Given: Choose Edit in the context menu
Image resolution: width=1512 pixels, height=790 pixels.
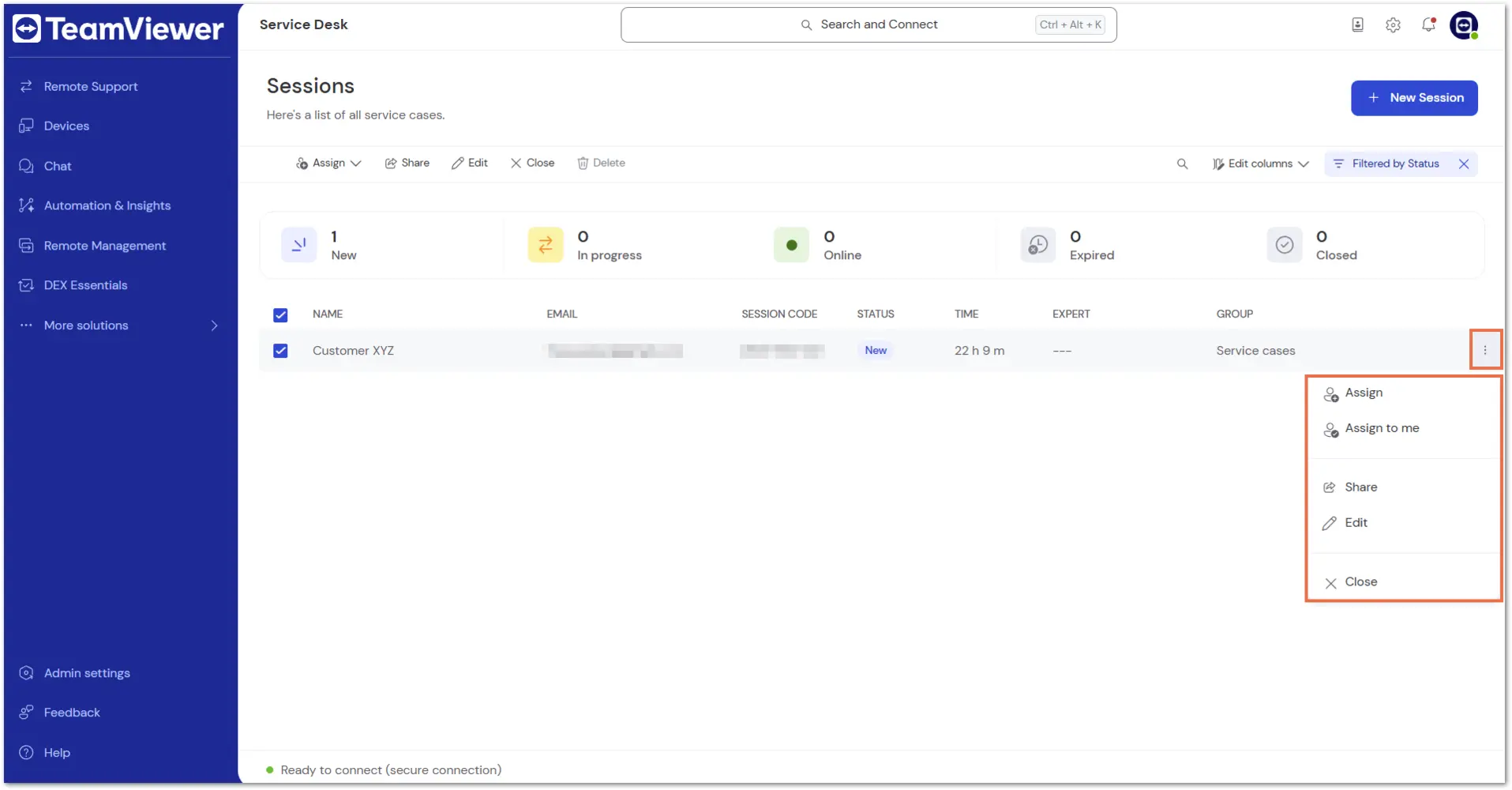Looking at the screenshot, I should click(x=1355, y=523).
